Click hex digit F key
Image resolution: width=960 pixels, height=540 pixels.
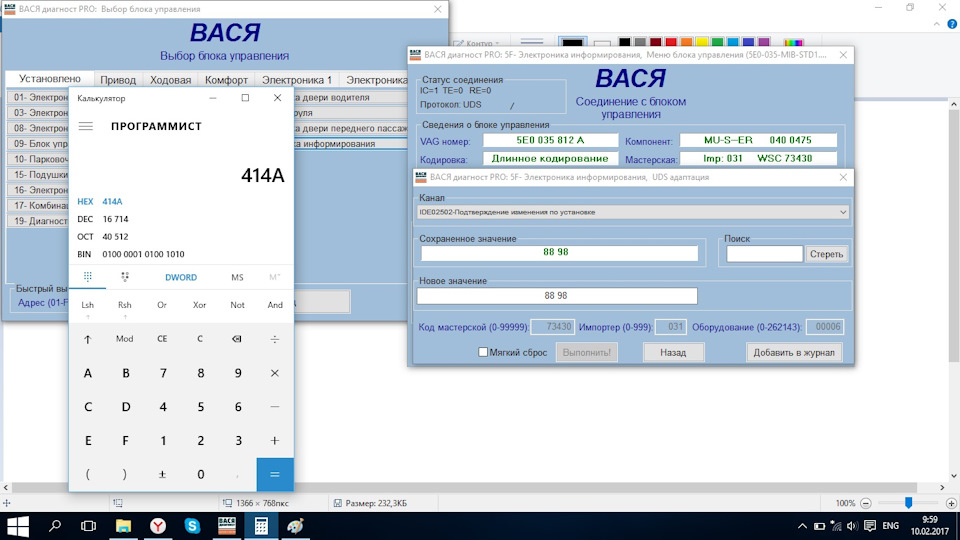(x=125, y=440)
